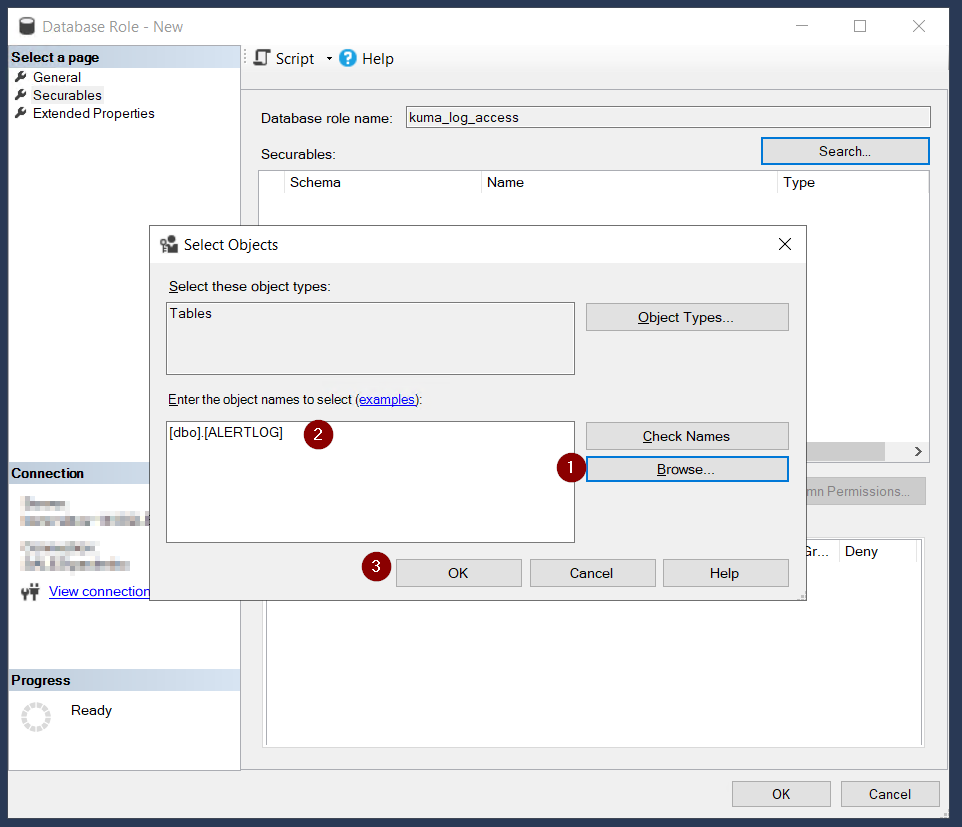
Task: Click the Script toolbar icon
Action: (263, 58)
